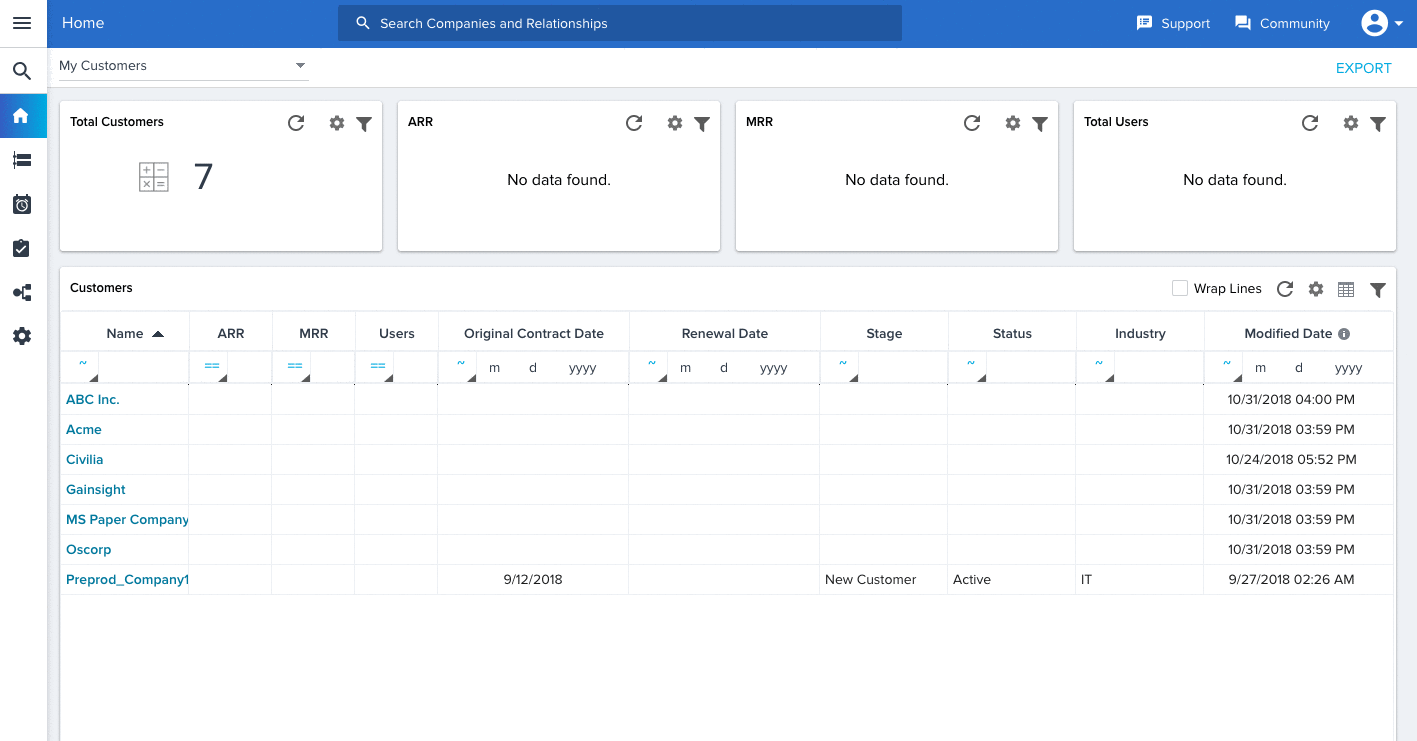Select 10/24/2018 05:52 PM modified date
This screenshot has height=741, width=1417.
(1291, 459)
